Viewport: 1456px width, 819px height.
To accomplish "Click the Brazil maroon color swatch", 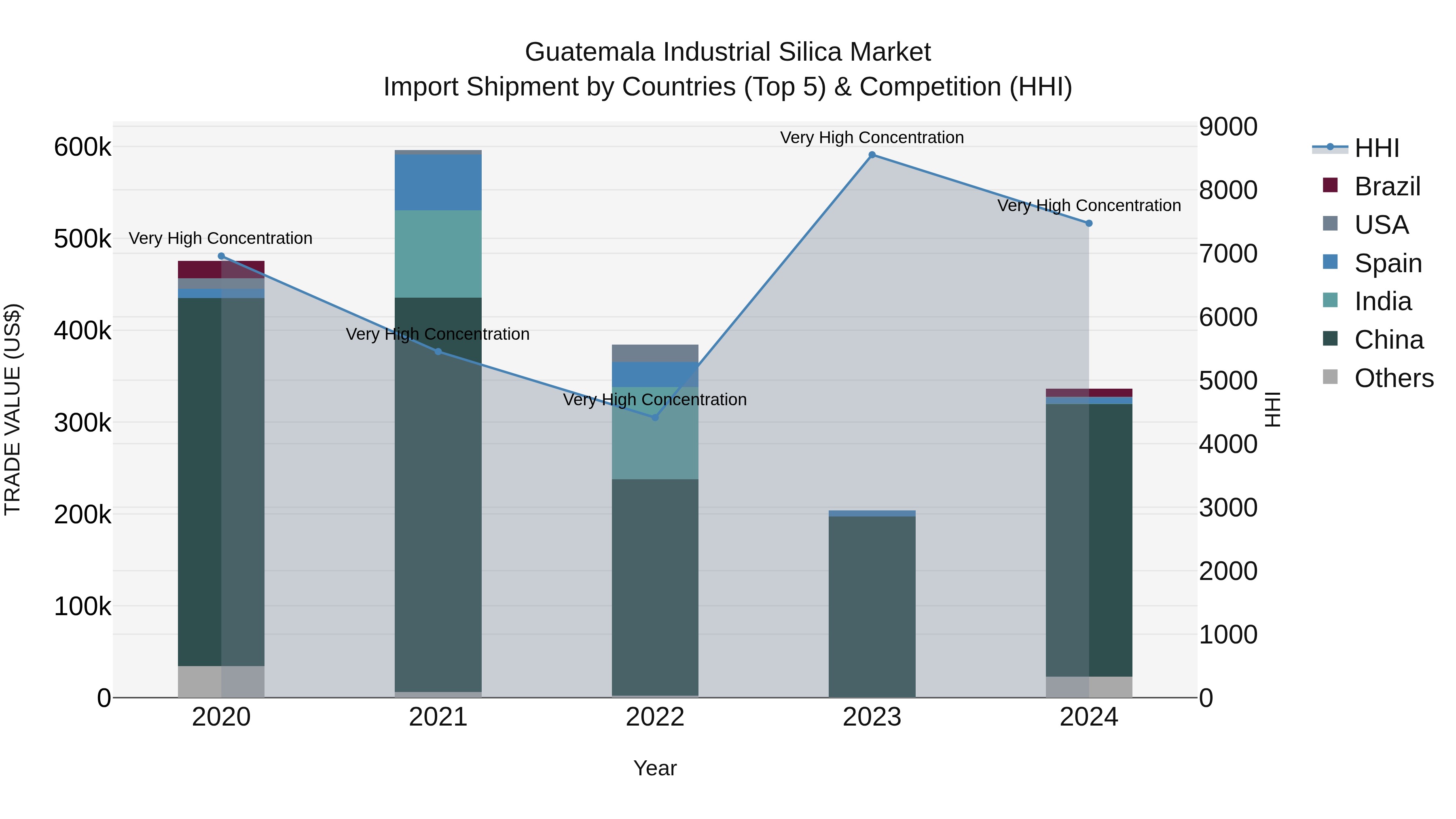I will tap(1331, 185).
